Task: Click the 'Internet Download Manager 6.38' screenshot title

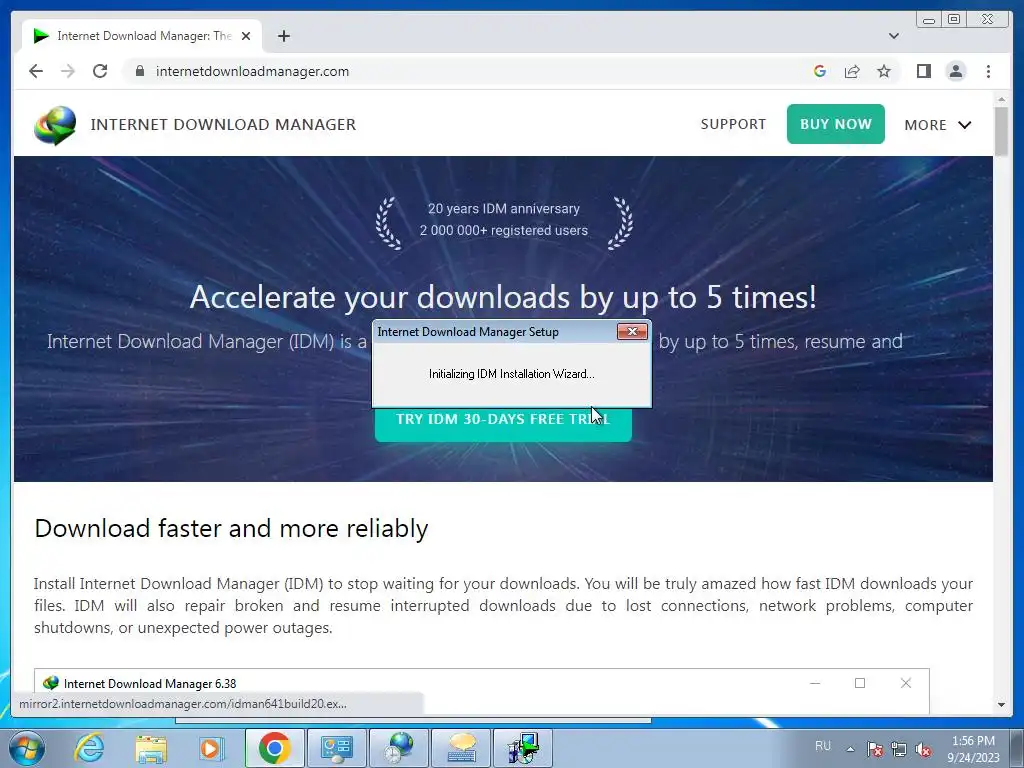Action: coord(150,684)
